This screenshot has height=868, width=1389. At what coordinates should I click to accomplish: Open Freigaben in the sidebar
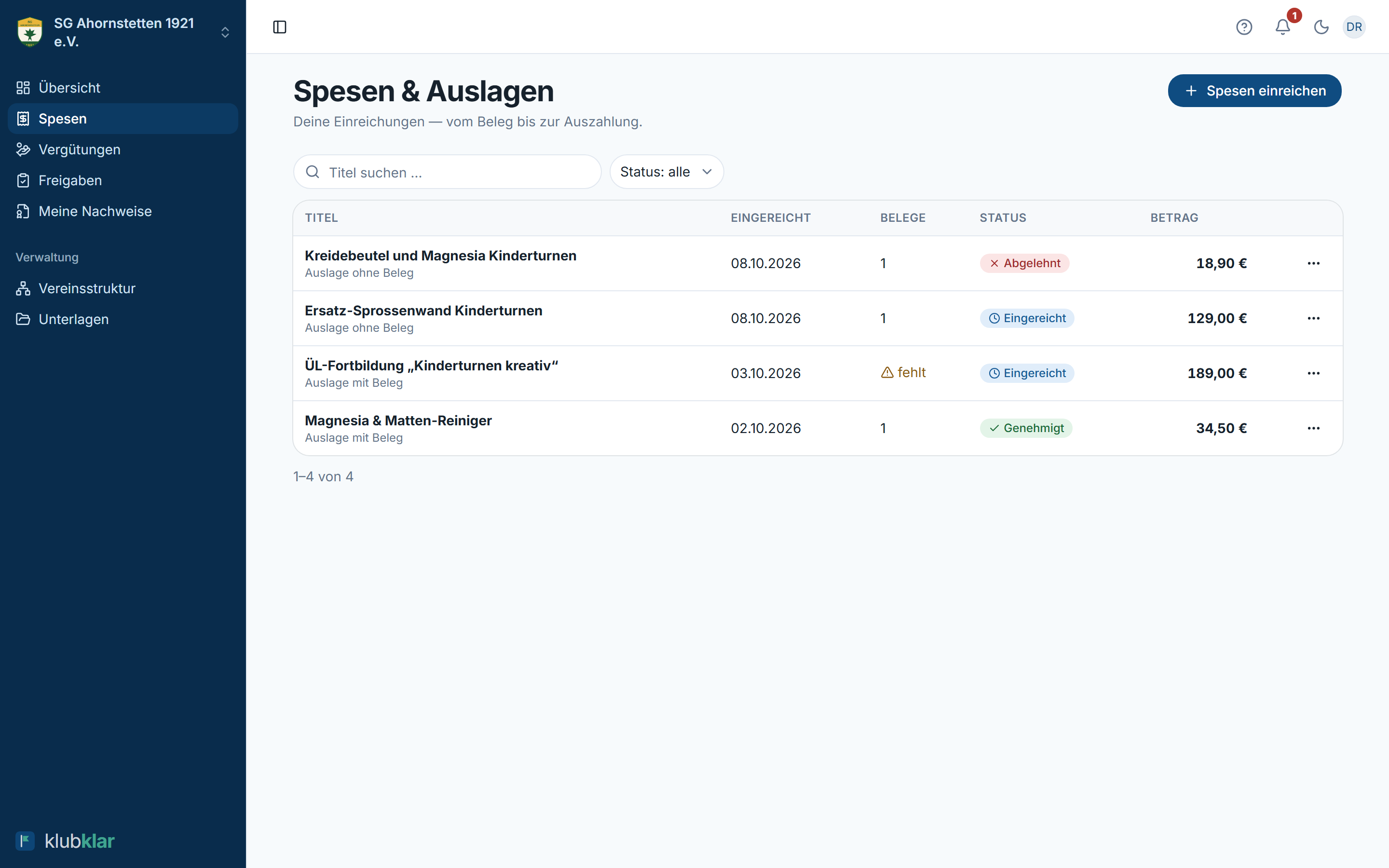(x=123, y=181)
